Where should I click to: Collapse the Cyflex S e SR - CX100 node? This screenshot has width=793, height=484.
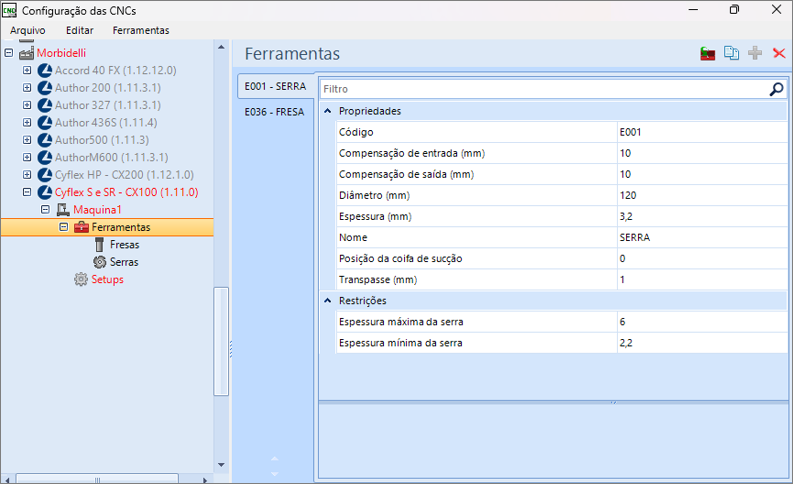pyautogui.click(x=27, y=192)
